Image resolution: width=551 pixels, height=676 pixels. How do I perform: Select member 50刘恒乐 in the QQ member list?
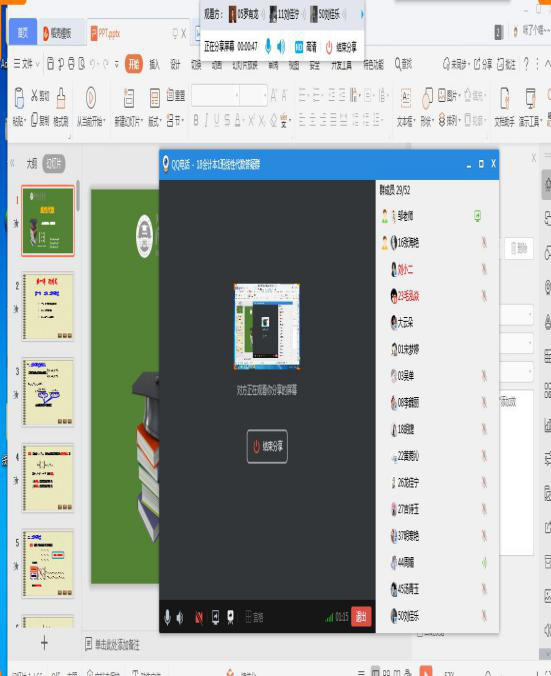coord(437,616)
